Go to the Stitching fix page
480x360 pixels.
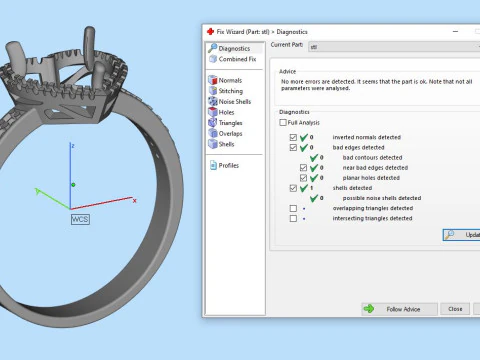(231, 91)
